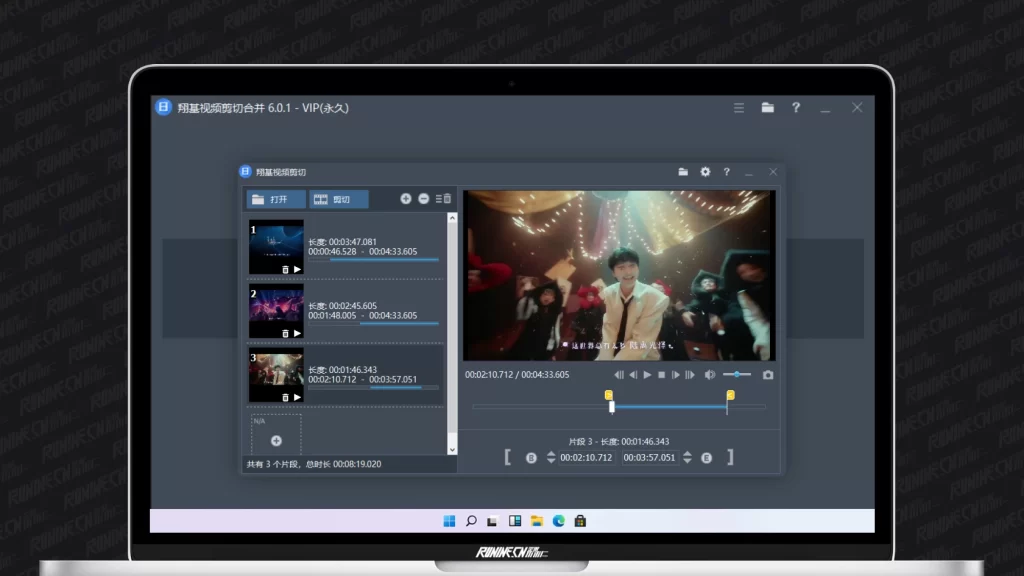Set start point with the B marker icon
This screenshot has height=576, width=1024.
click(x=531, y=458)
